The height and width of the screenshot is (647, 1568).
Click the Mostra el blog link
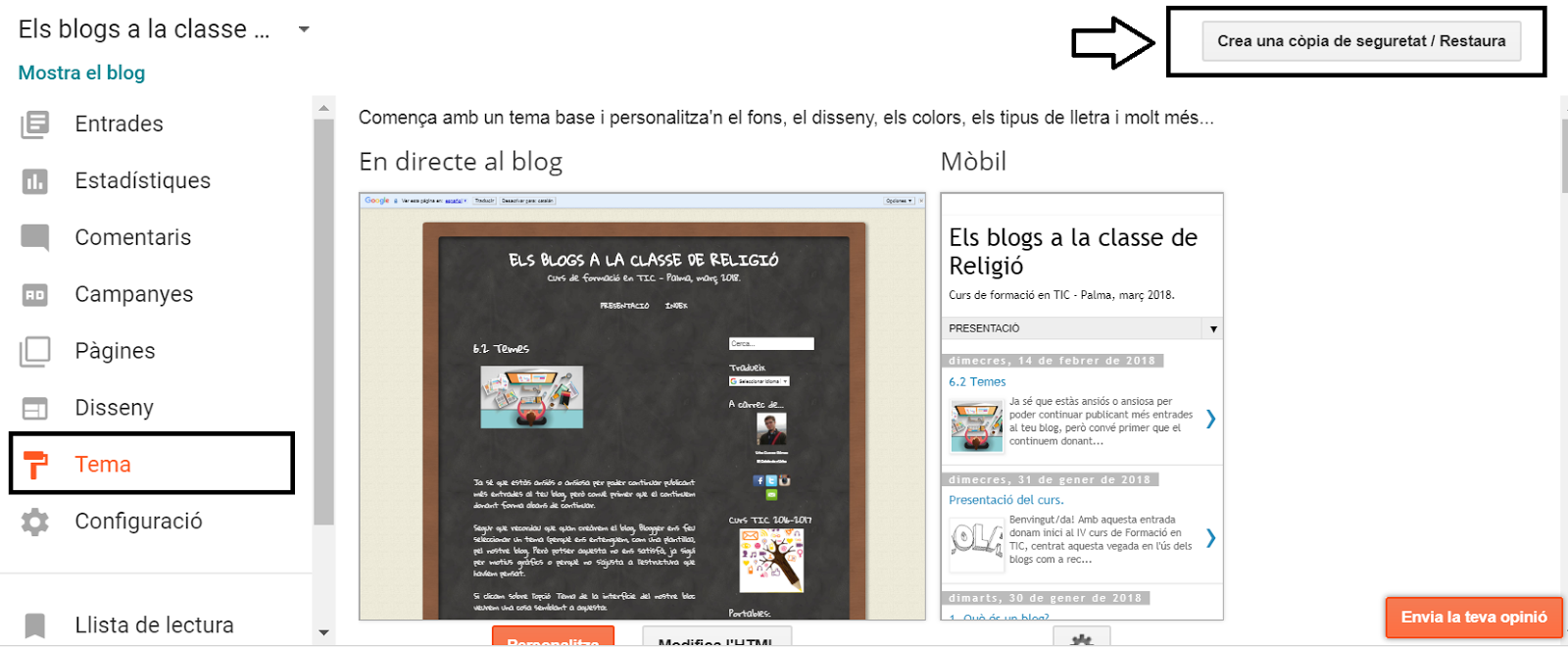81,73
